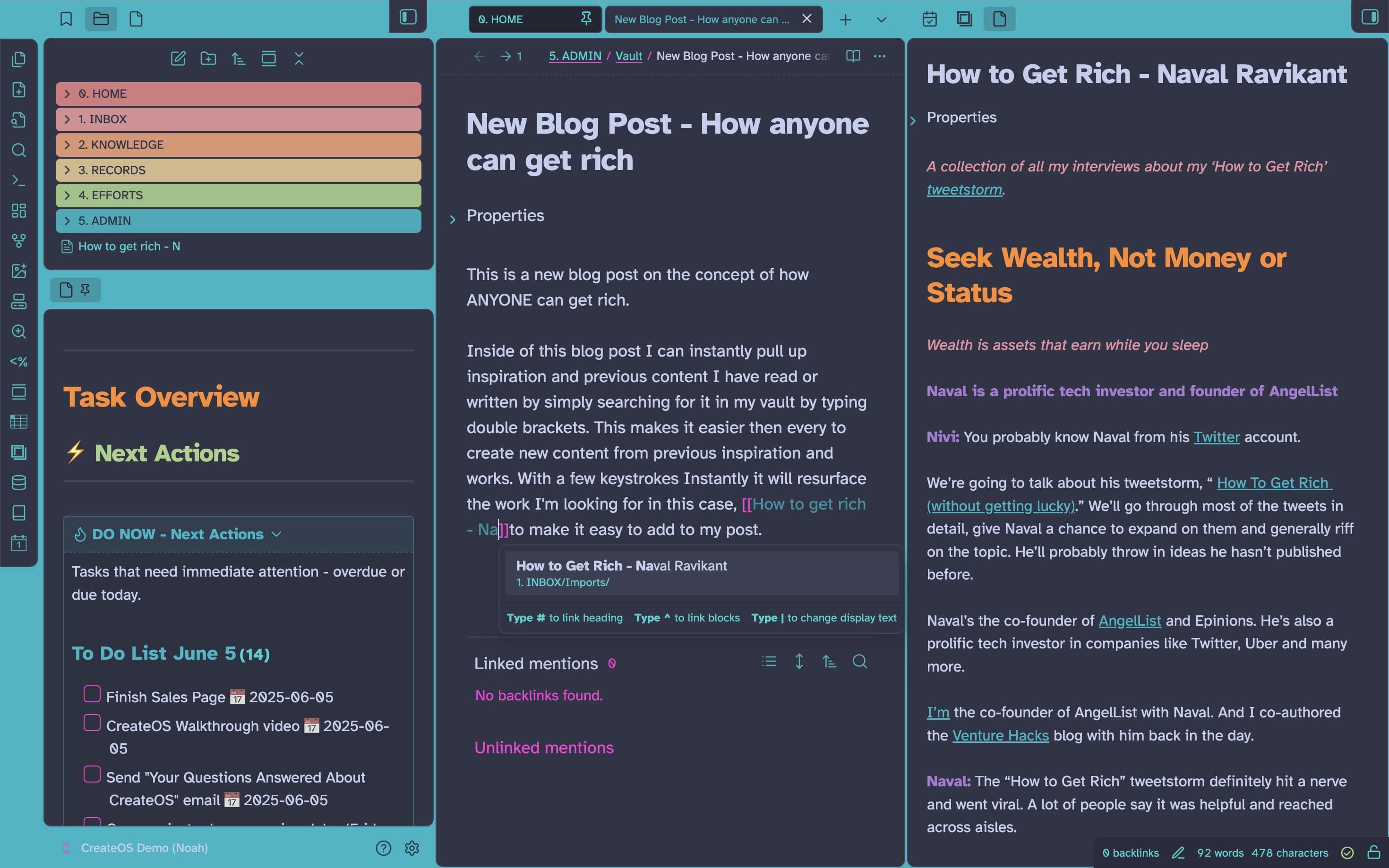The width and height of the screenshot is (1389, 868).
Task: Select the file icon tab in the right sidebar
Action: (999, 19)
